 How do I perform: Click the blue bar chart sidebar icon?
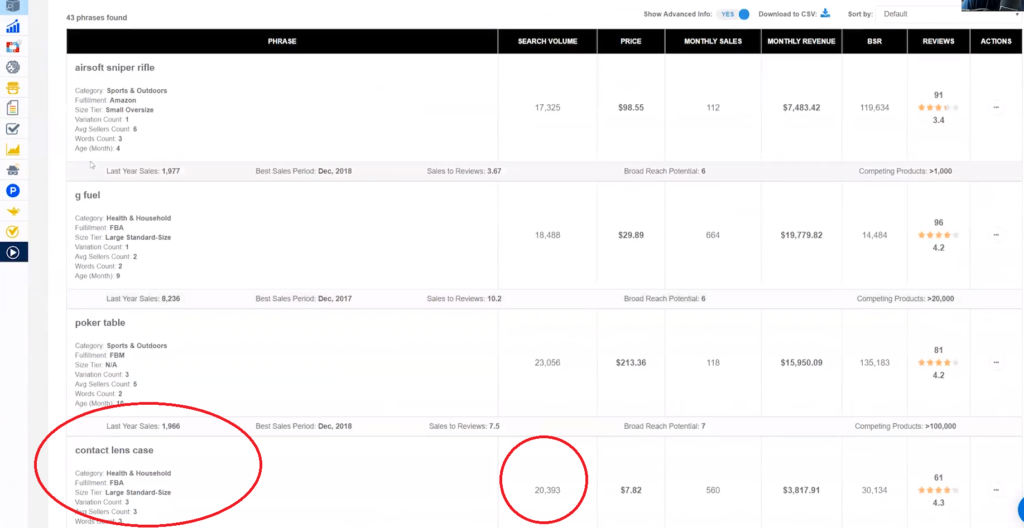click(13, 26)
